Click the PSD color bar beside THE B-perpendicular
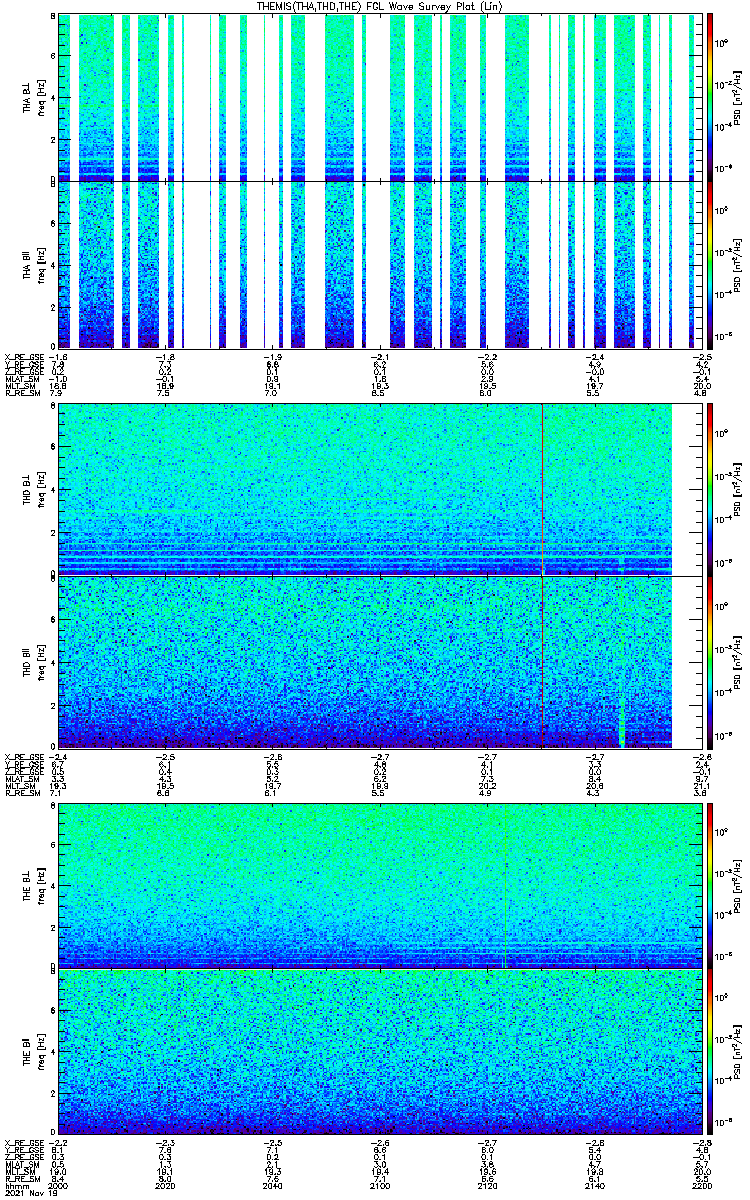The width and height of the screenshot is (750, 1200). coord(711,884)
